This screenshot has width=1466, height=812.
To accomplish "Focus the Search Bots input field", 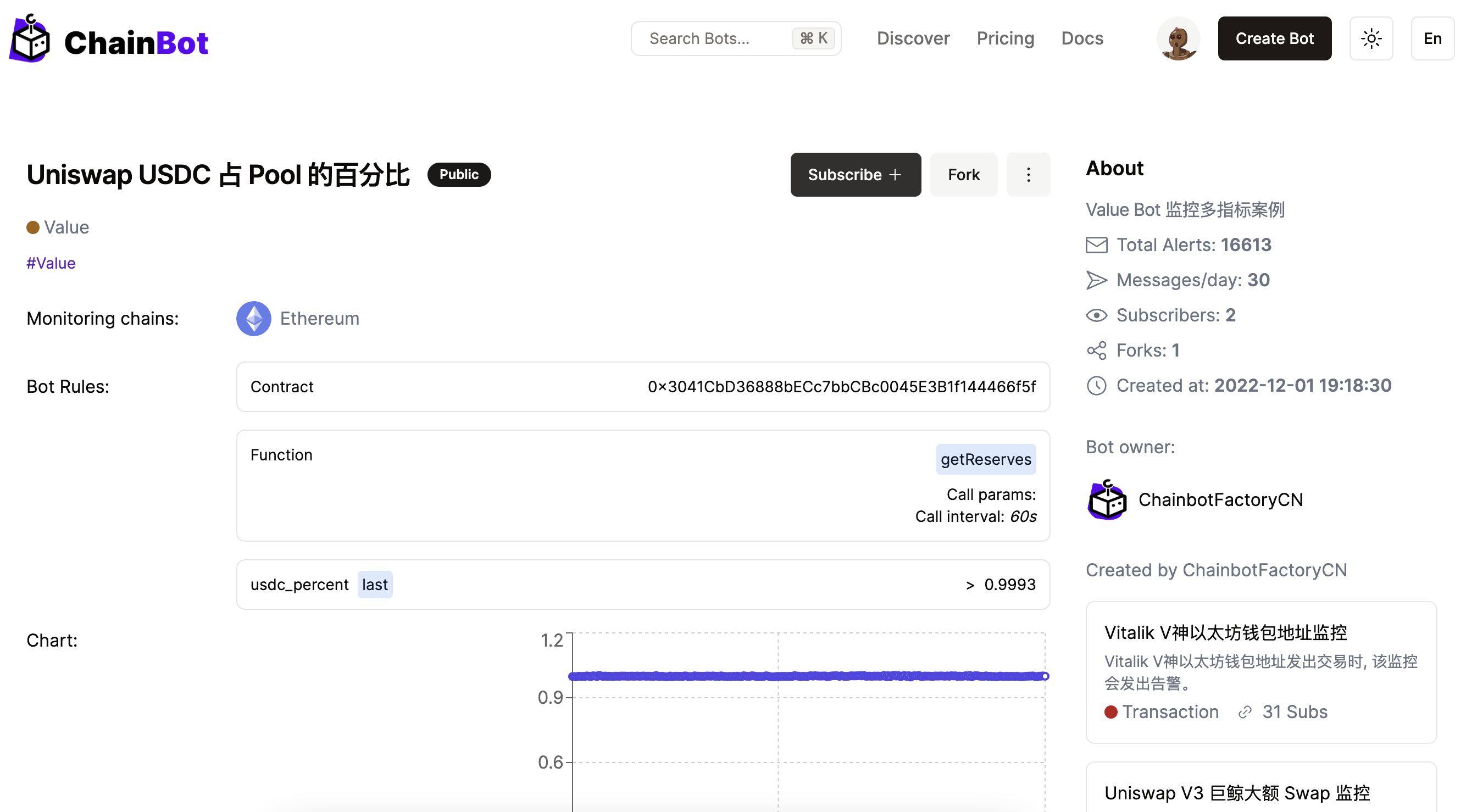I will click(717, 38).
